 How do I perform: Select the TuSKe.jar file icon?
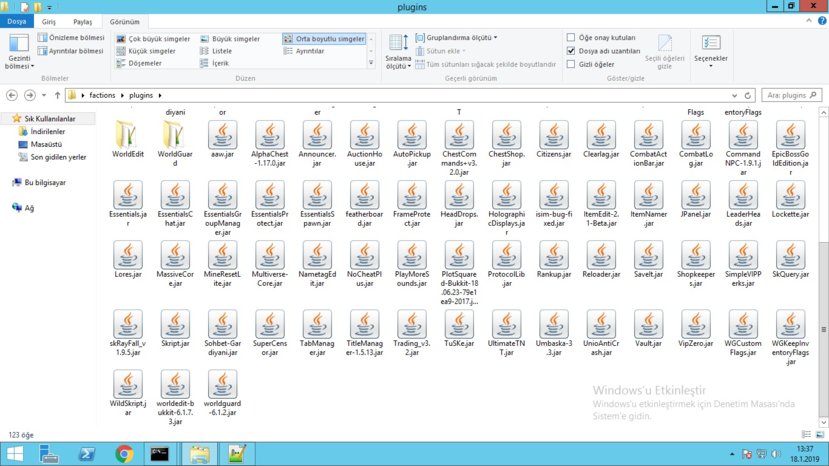459,324
